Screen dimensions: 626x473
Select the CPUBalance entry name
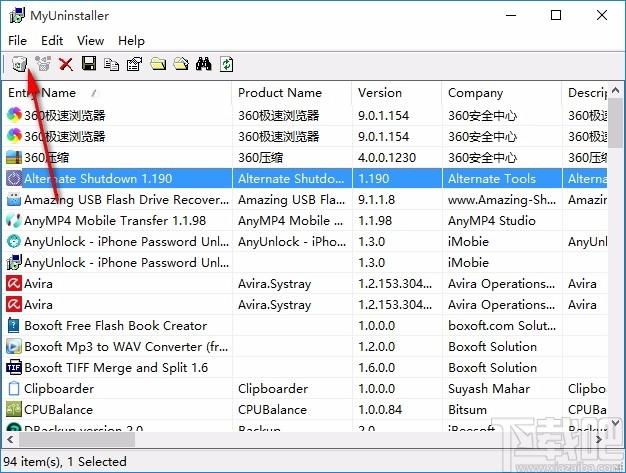pyautogui.click(x=58, y=409)
